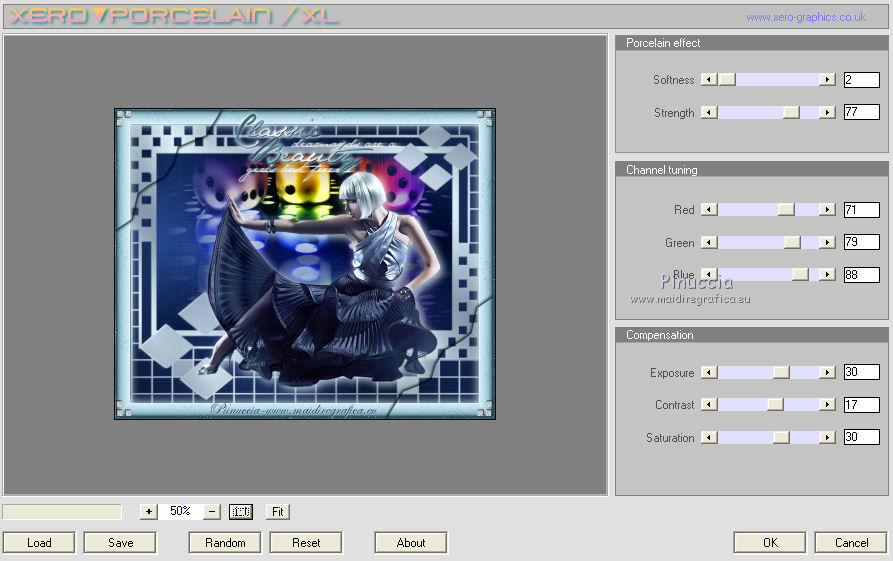Click the Exposure slider thumb
893x561 pixels.
pos(781,372)
